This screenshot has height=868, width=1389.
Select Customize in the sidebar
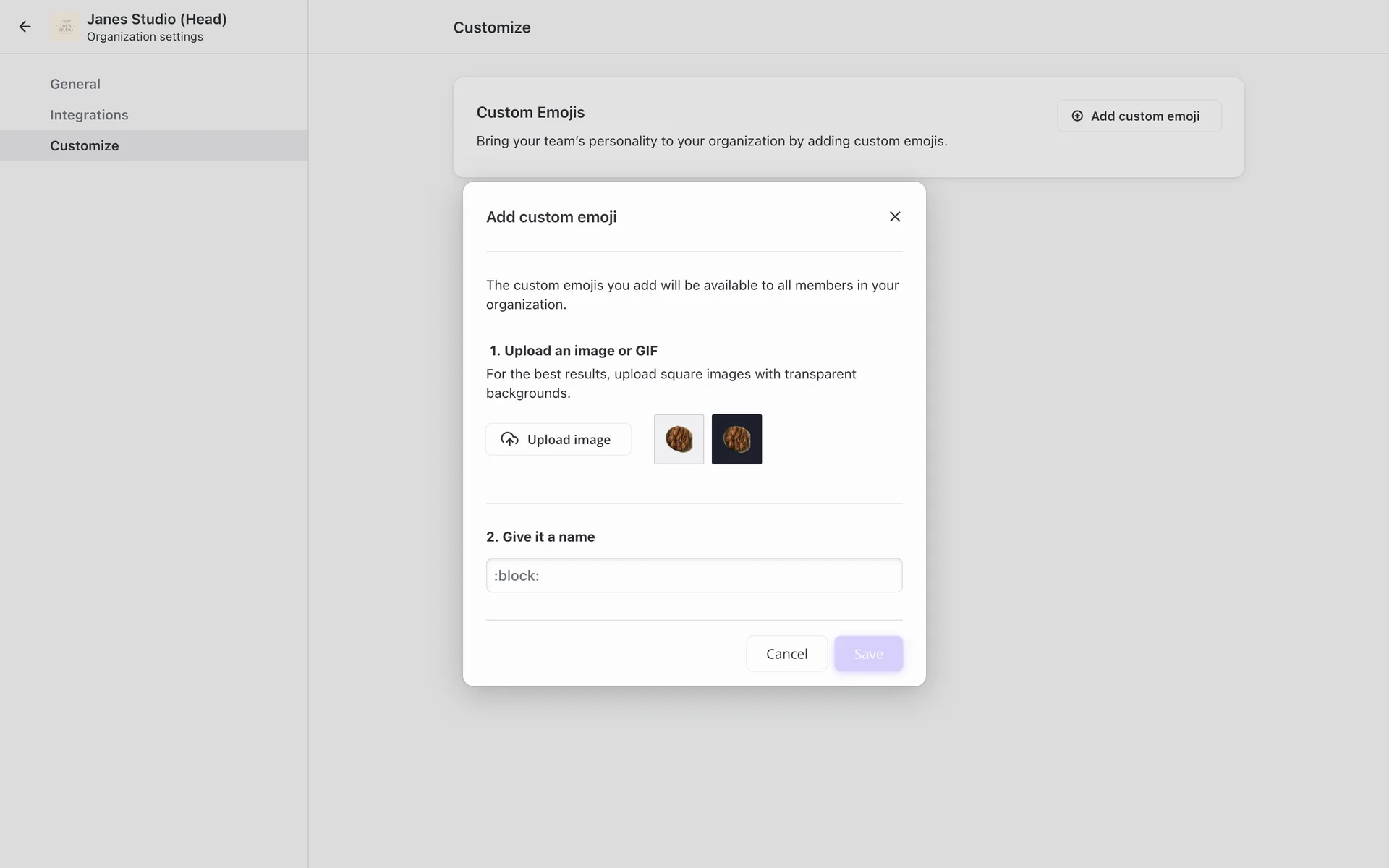point(85,145)
